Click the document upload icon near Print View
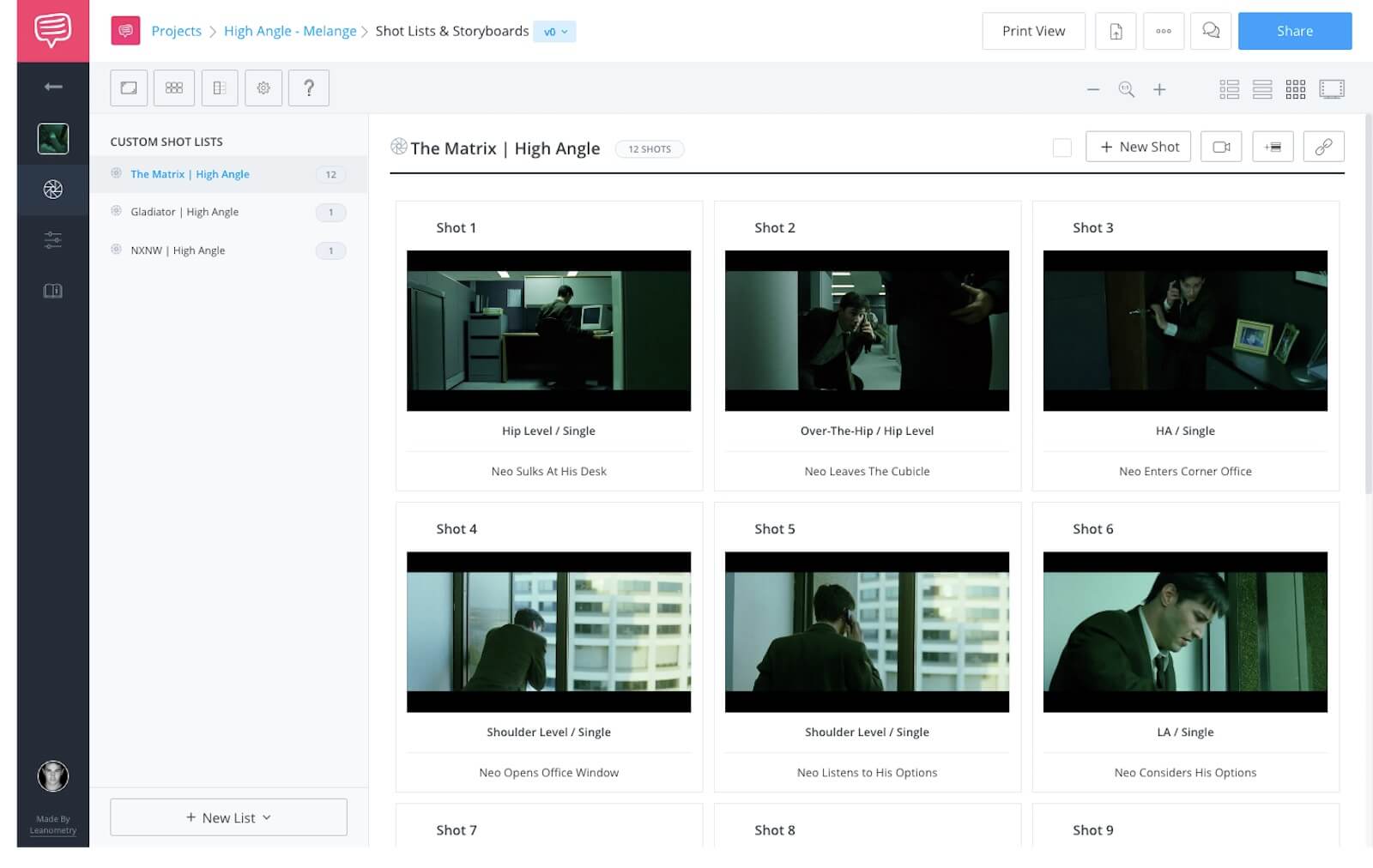Viewport: 1373px width, 868px height. (x=1116, y=30)
